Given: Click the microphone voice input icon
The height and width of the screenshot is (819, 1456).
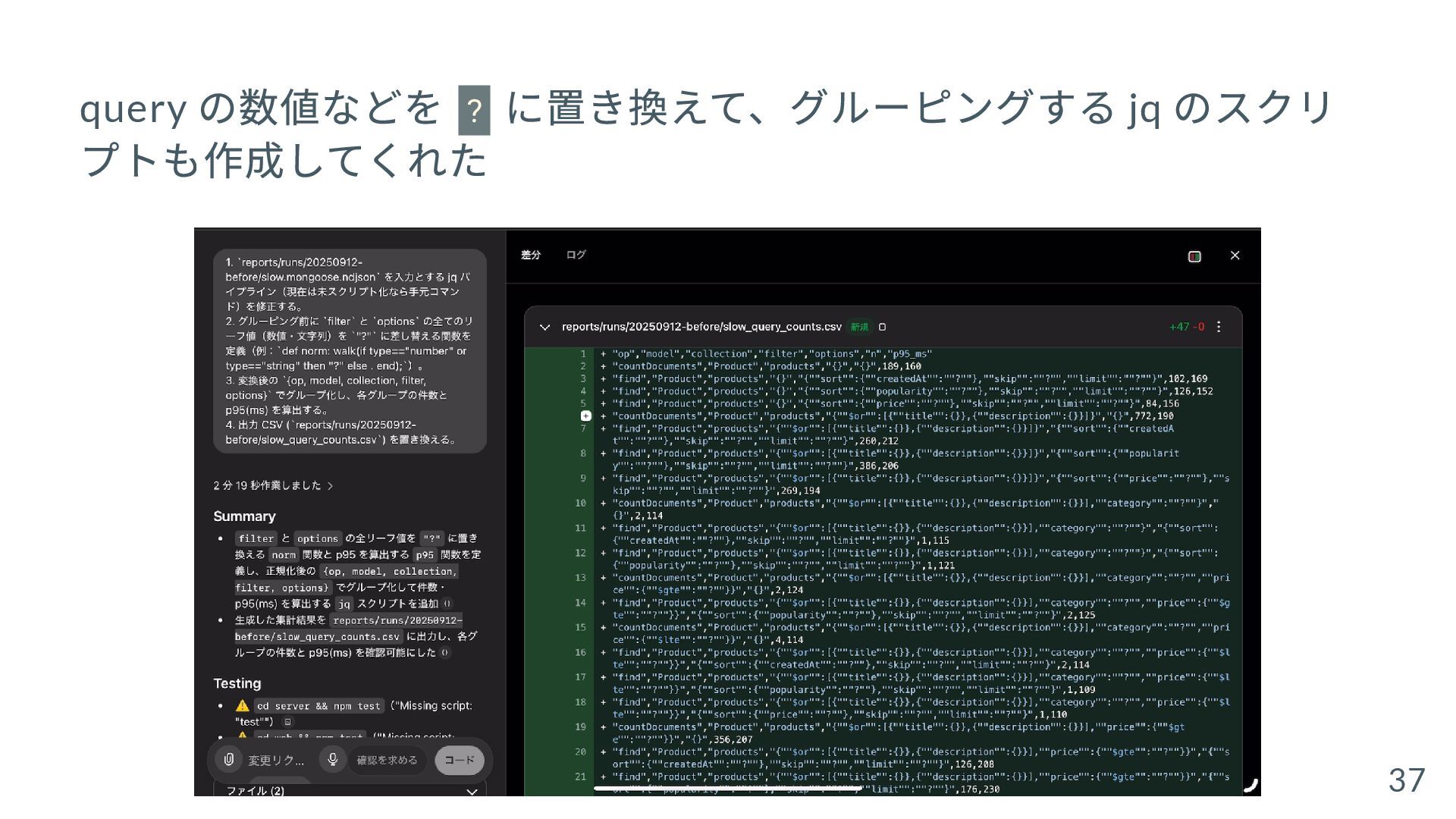Looking at the screenshot, I should coord(332,759).
